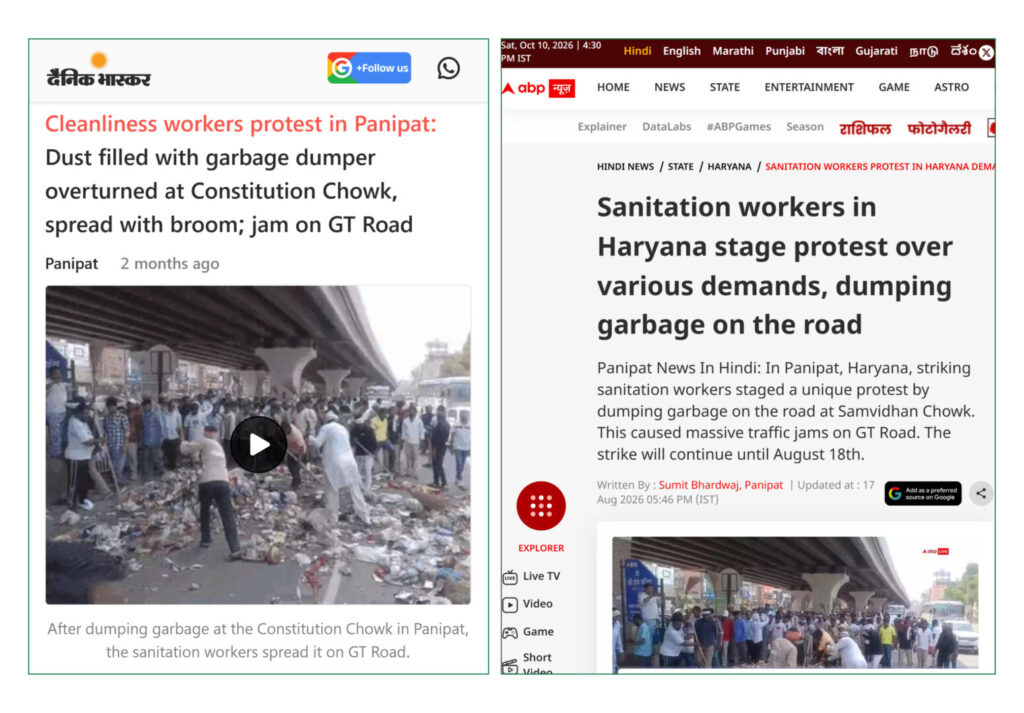
Task: Open Short Video from sidebar
Action: click(x=528, y=663)
